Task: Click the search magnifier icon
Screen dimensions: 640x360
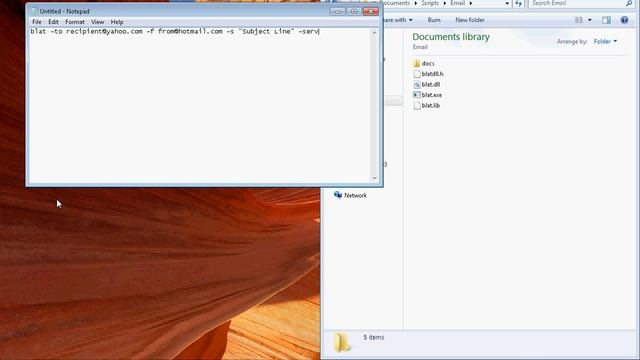Action: [x=629, y=3]
